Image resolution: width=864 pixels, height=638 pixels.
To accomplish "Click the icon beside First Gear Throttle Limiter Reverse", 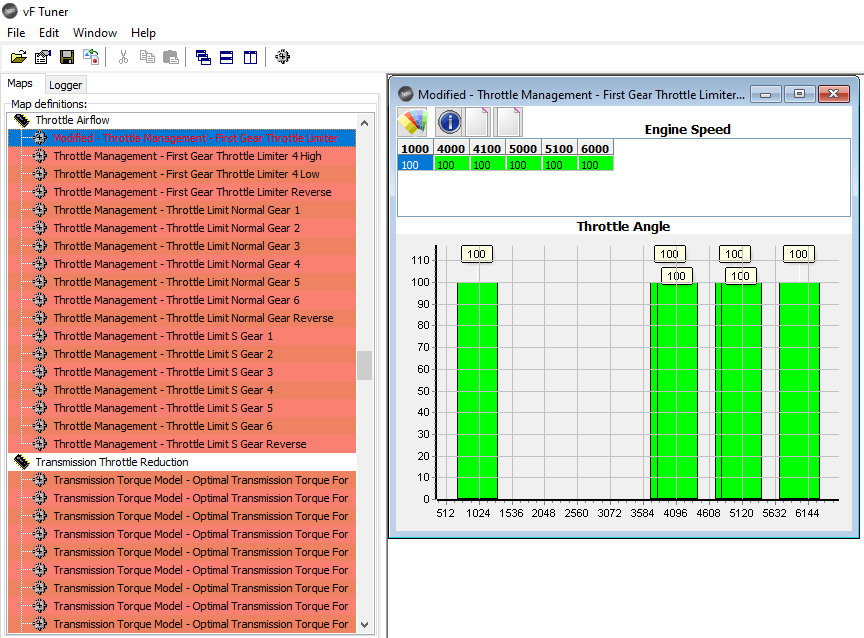I will (40, 192).
